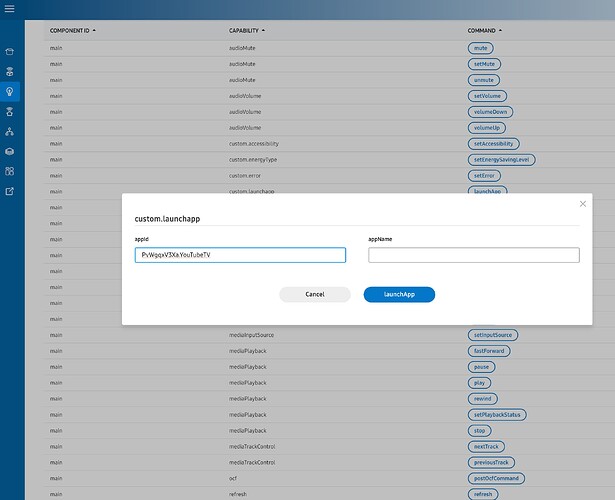Run the setMute command

pyautogui.click(x=484, y=64)
